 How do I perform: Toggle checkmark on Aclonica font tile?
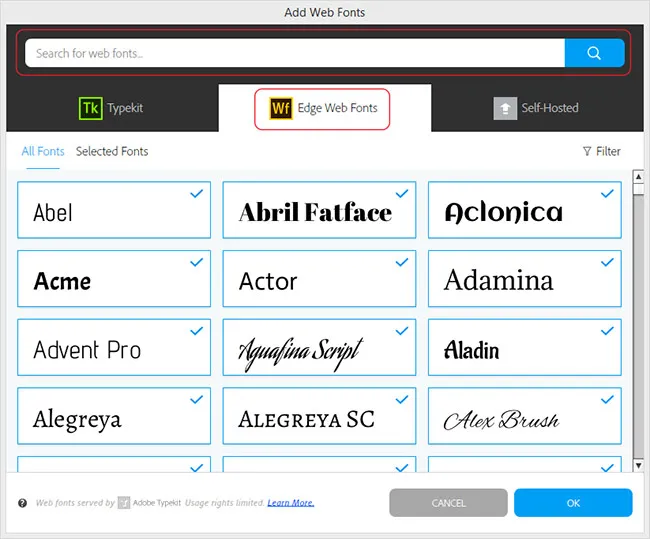tap(607, 194)
